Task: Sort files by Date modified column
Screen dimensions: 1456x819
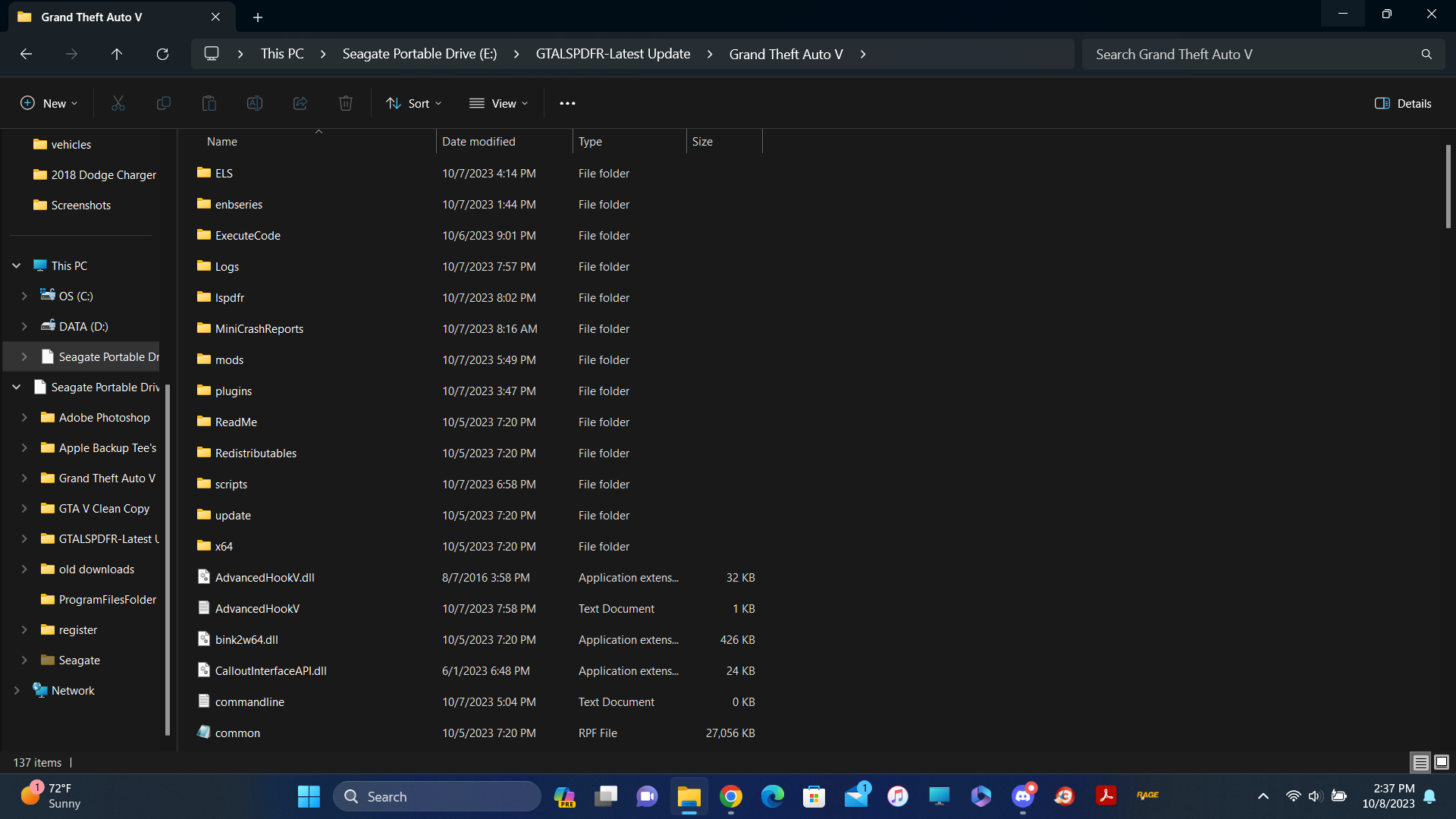Action: click(x=479, y=142)
